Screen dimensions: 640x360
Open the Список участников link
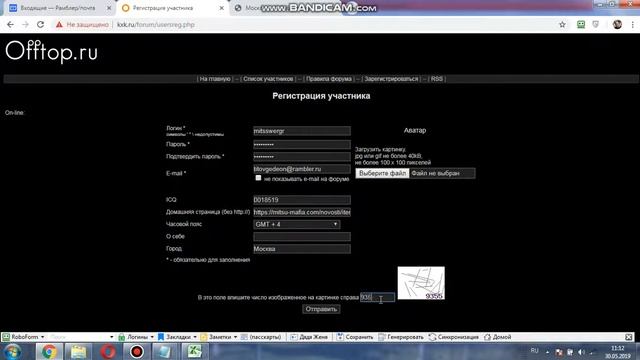(268, 79)
